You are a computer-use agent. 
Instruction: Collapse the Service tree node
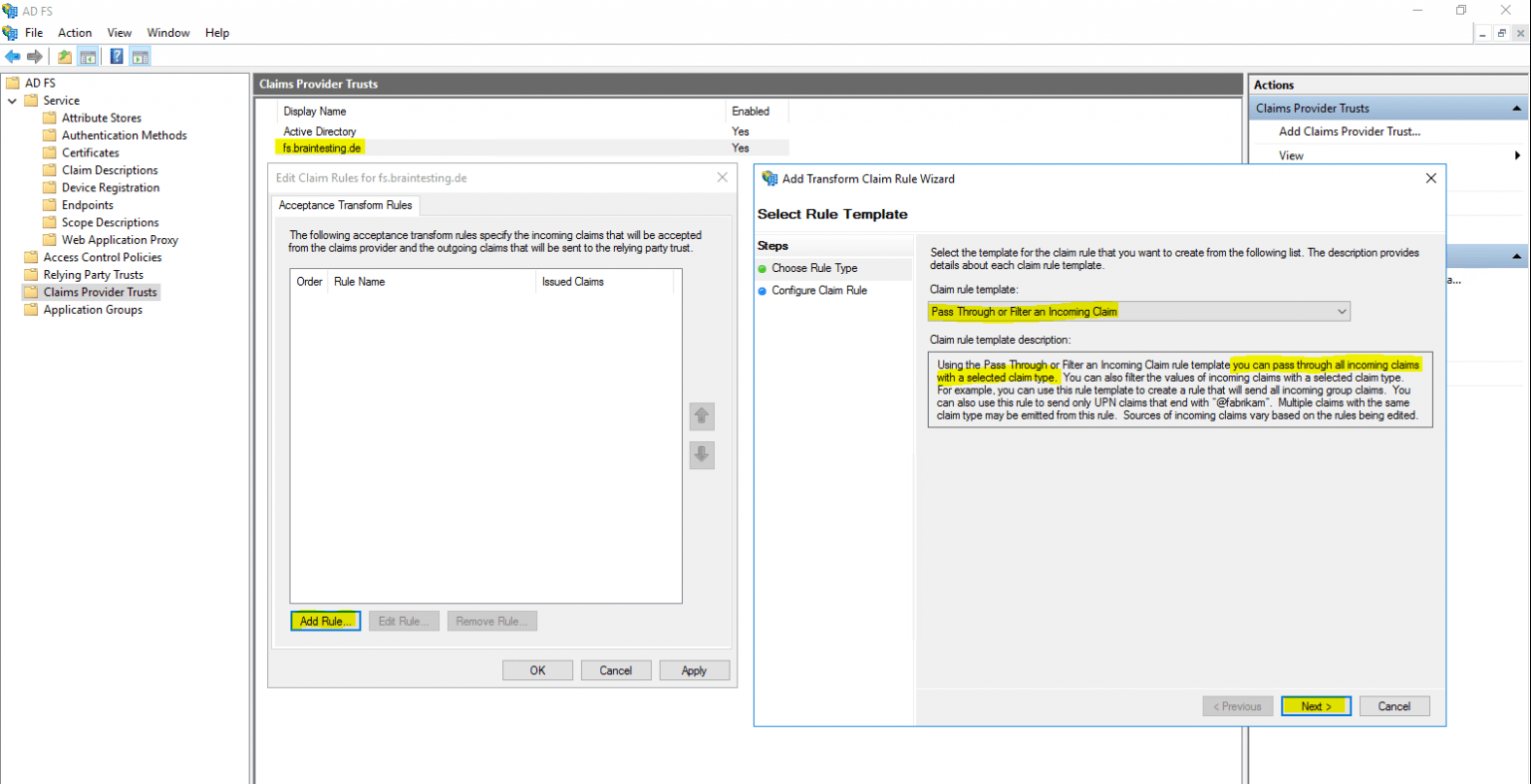pos(12,101)
